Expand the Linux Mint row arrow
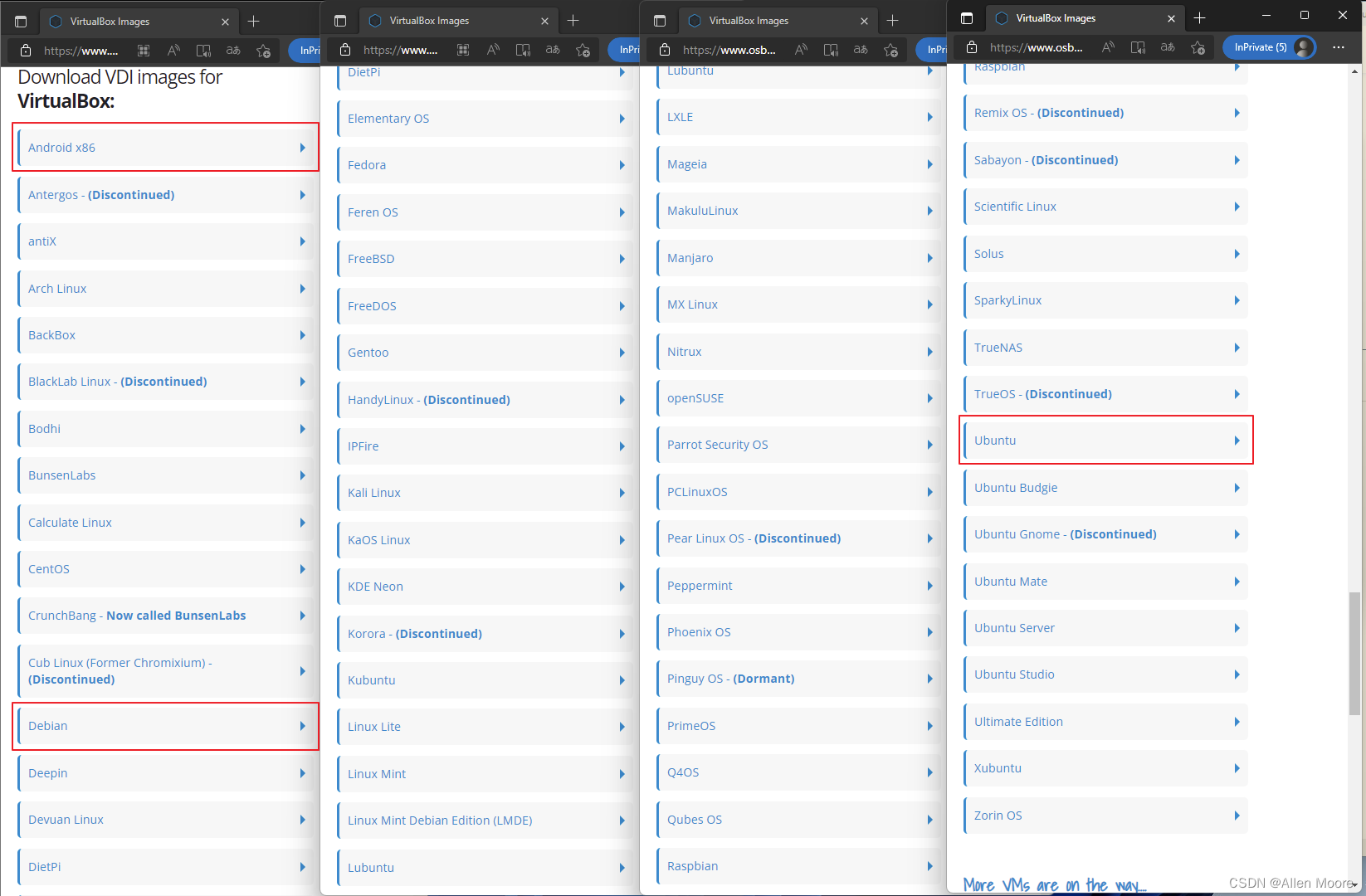Image resolution: width=1366 pixels, height=896 pixels. pos(622,774)
